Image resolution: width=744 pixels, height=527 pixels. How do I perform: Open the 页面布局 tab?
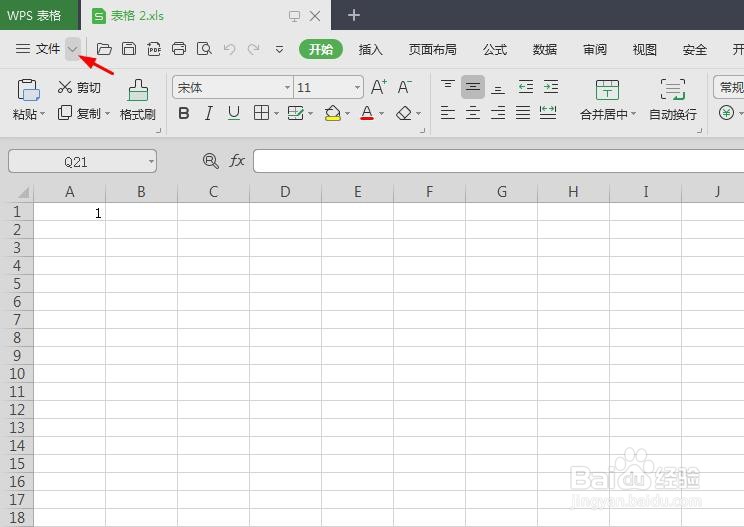(x=432, y=49)
